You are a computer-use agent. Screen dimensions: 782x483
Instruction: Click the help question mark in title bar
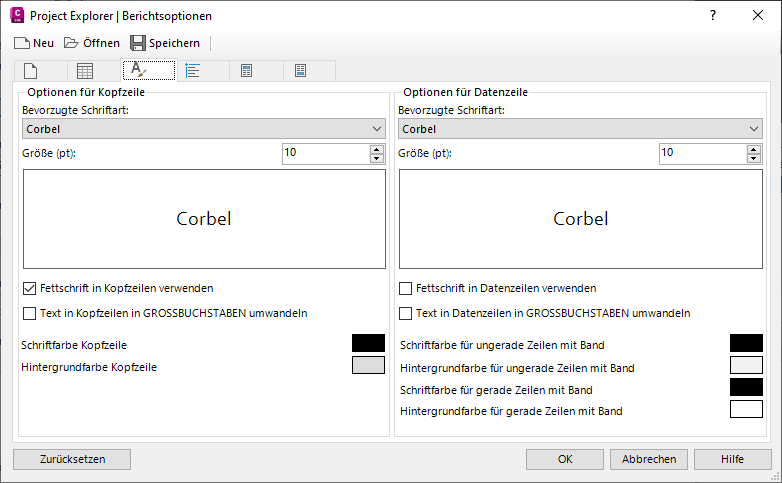[x=713, y=15]
